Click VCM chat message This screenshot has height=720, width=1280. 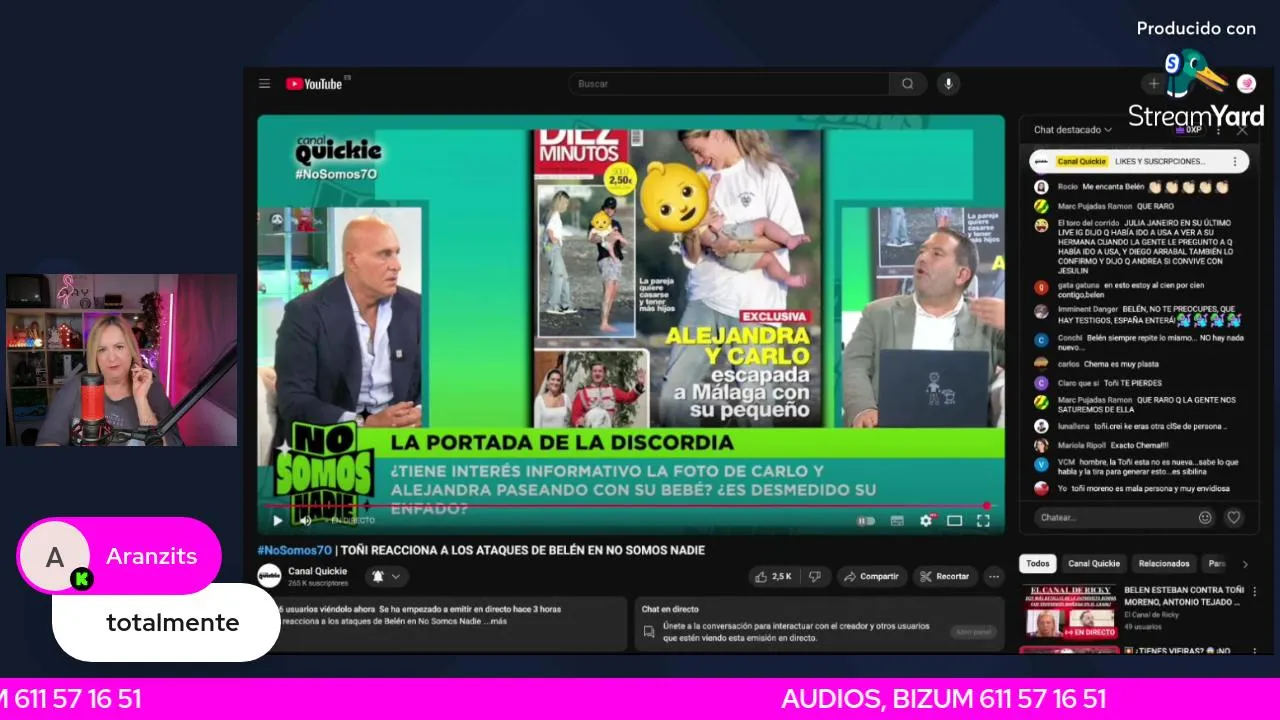1138,467
